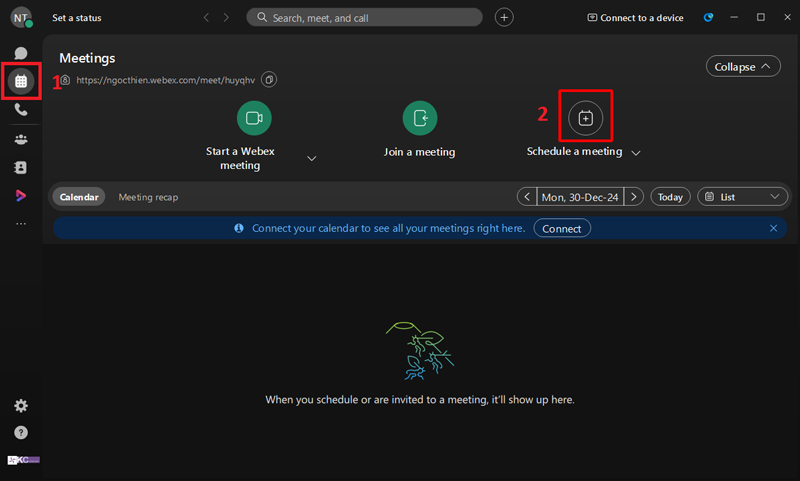This screenshot has width=800, height=481.
Task: Click Set a status
Action: click(x=77, y=18)
